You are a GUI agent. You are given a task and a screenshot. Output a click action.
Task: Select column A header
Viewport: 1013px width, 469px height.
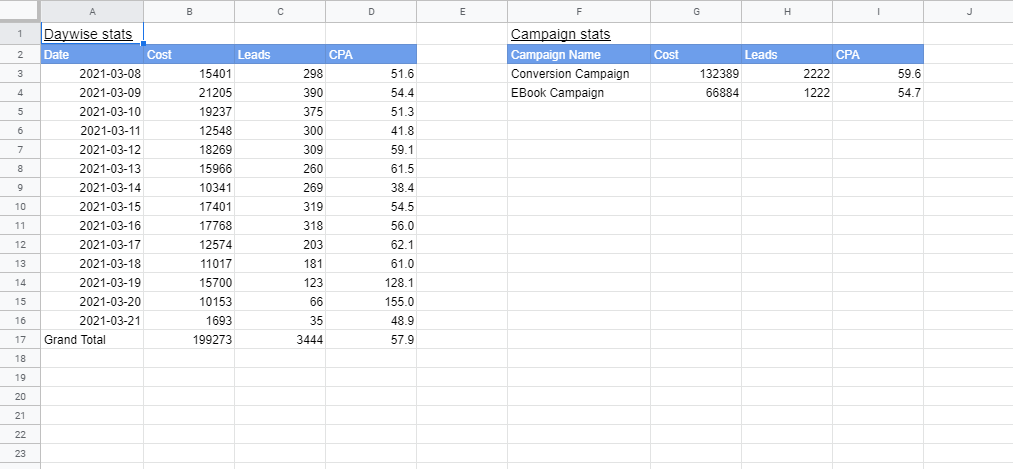pyautogui.click(x=92, y=11)
